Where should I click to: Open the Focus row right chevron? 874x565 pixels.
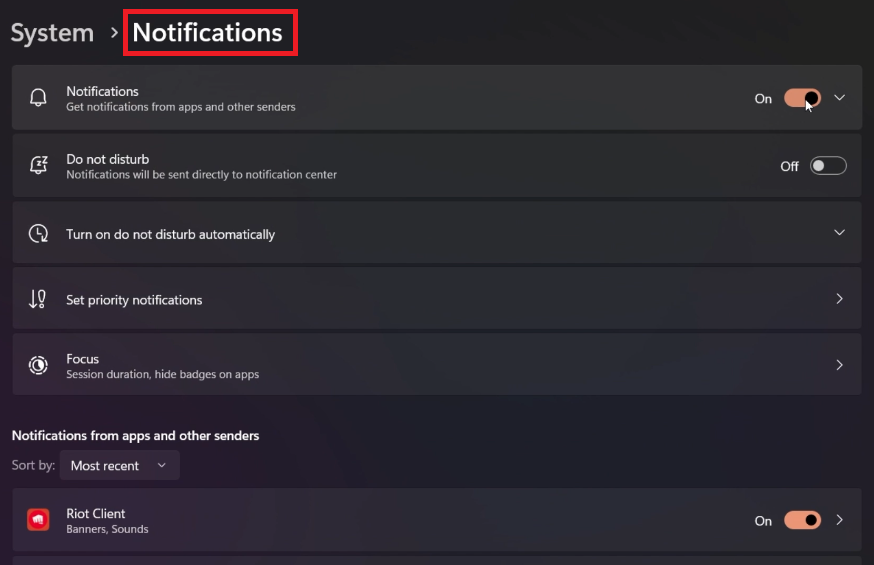coord(840,365)
